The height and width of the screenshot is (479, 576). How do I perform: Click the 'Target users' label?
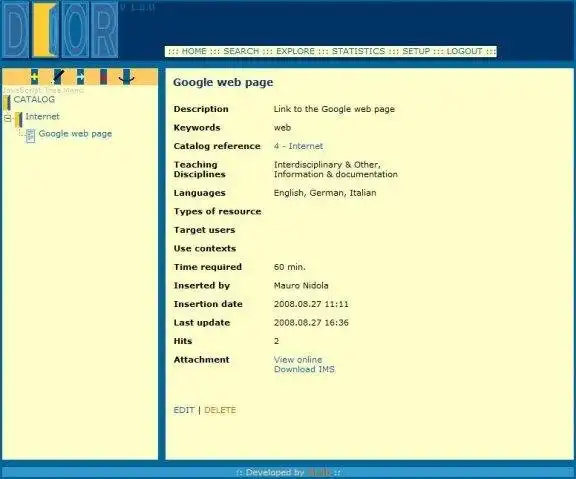(204, 230)
